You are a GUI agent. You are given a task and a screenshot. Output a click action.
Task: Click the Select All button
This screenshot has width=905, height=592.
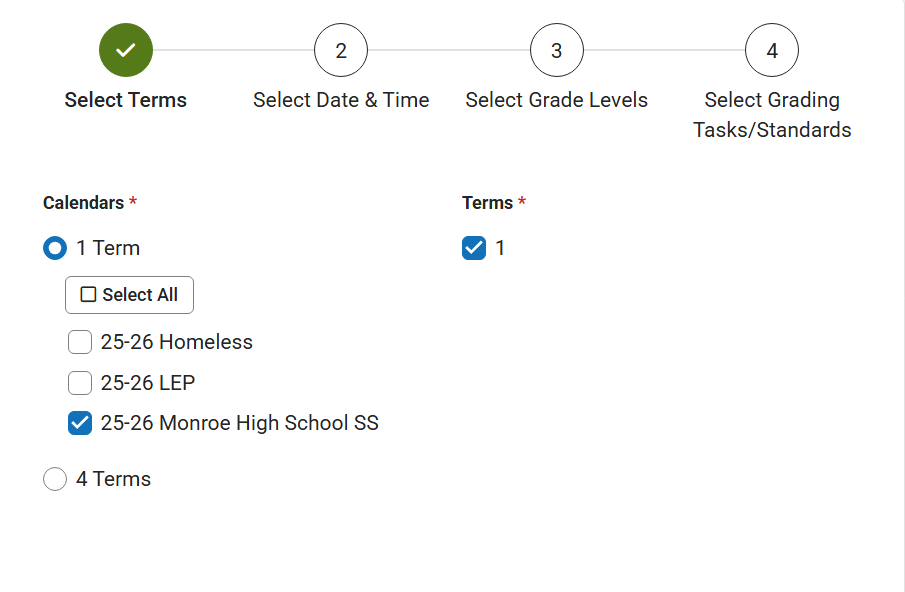(x=129, y=294)
